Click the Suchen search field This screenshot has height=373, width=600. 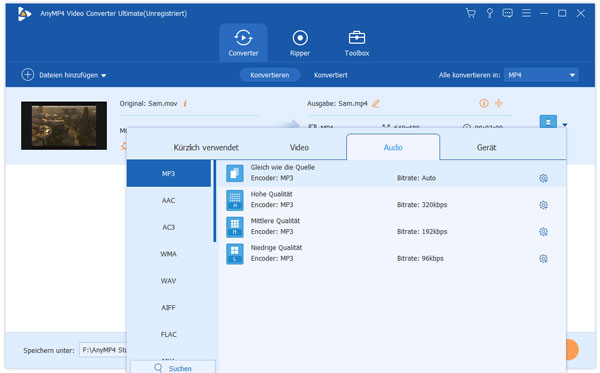pos(173,368)
